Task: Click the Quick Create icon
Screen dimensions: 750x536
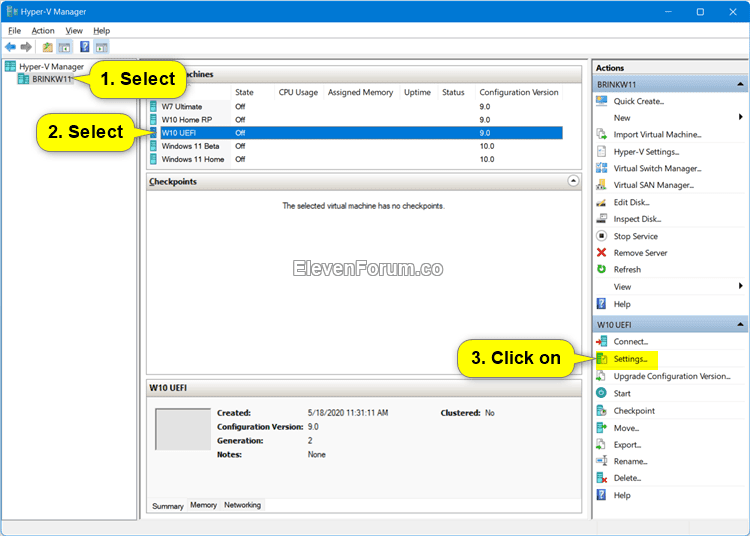Action: click(601, 101)
